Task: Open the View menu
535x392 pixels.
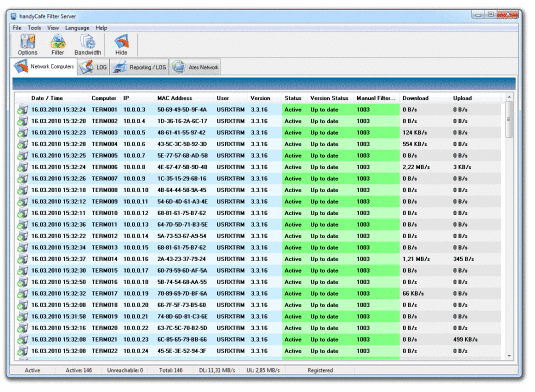Action: [53, 28]
